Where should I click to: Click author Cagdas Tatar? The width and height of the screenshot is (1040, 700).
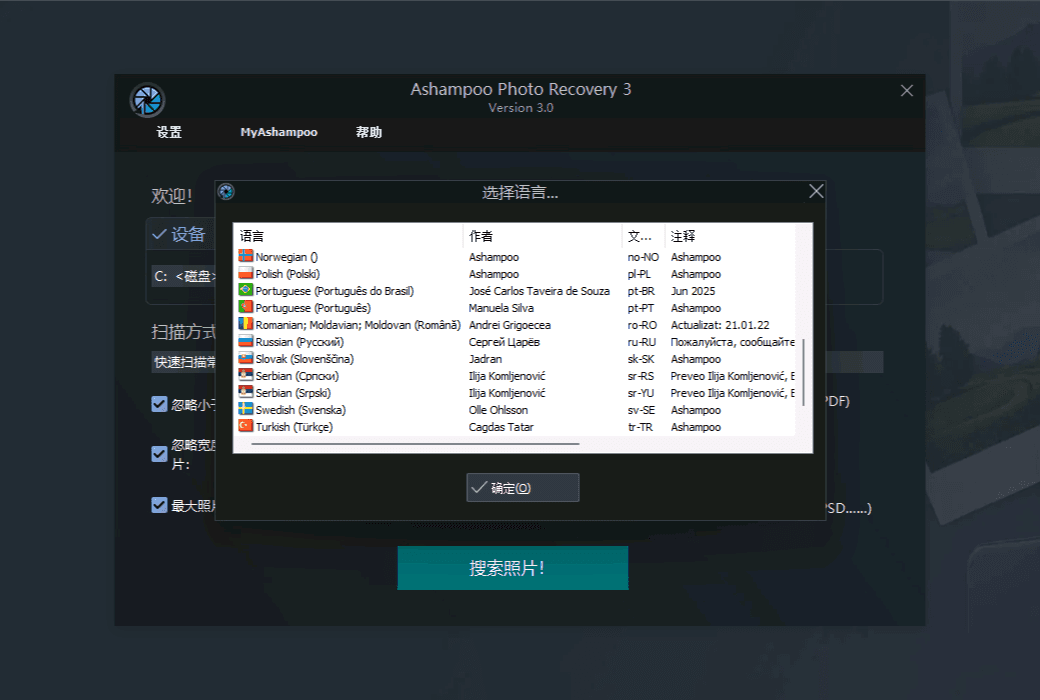(501, 427)
